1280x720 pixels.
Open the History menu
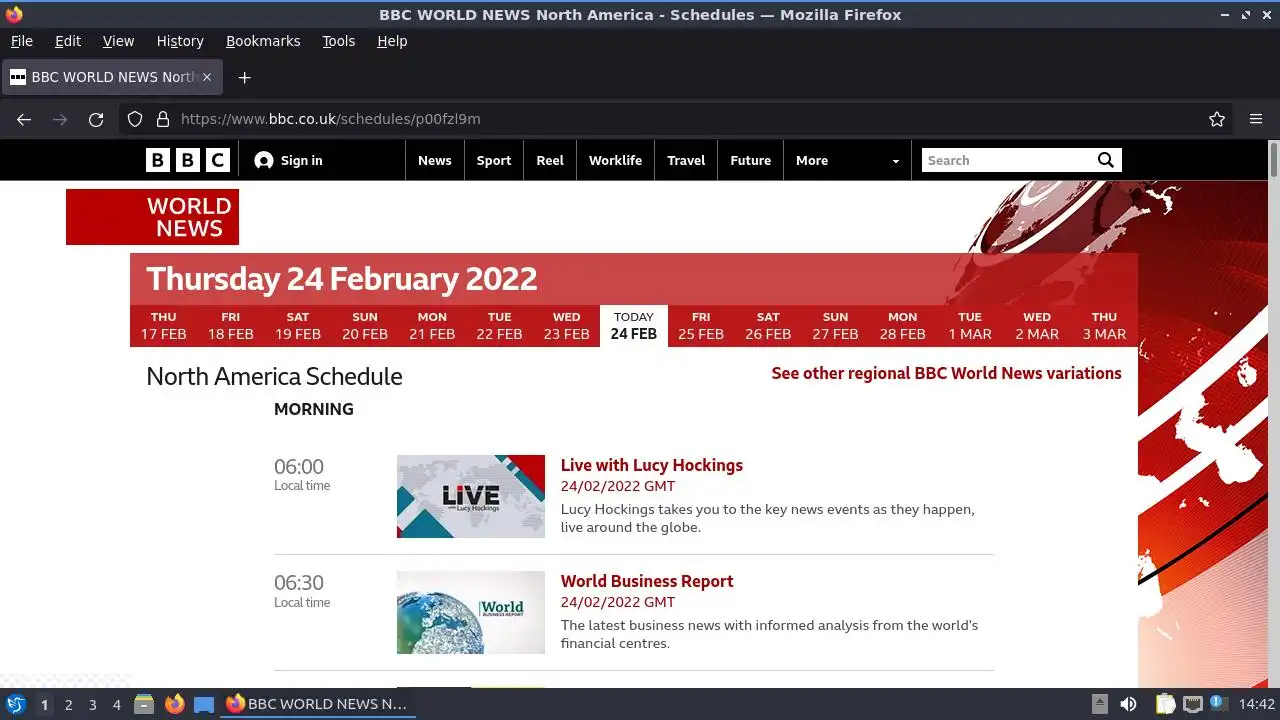click(180, 41)
